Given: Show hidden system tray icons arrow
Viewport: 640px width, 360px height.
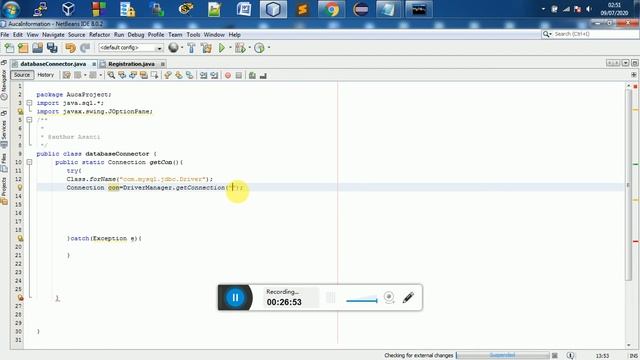Looking at the screenshot, I should 543,9.
